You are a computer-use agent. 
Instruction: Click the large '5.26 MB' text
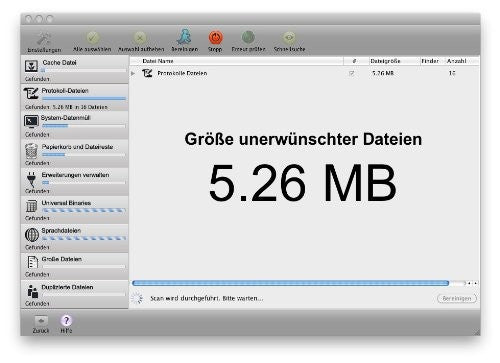point(302,183)
